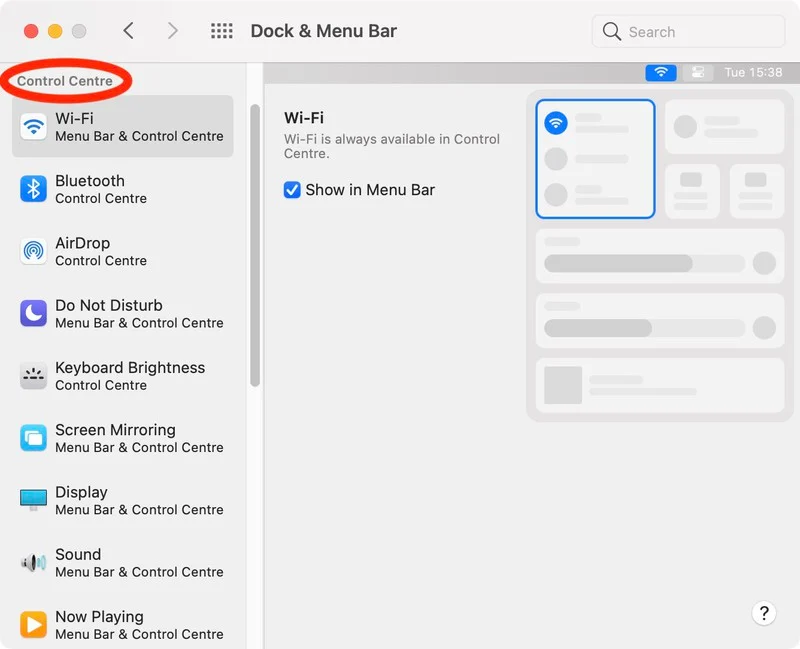
Task: Uncheck the Show in Menu Bar checkbox
Action: (293, 190)
